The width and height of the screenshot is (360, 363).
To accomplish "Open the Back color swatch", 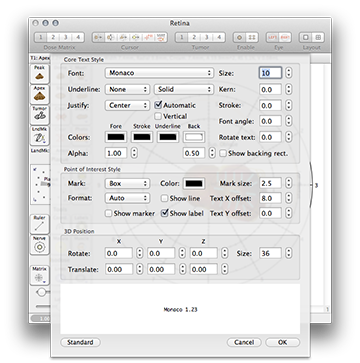I will (x=194, y=137).
